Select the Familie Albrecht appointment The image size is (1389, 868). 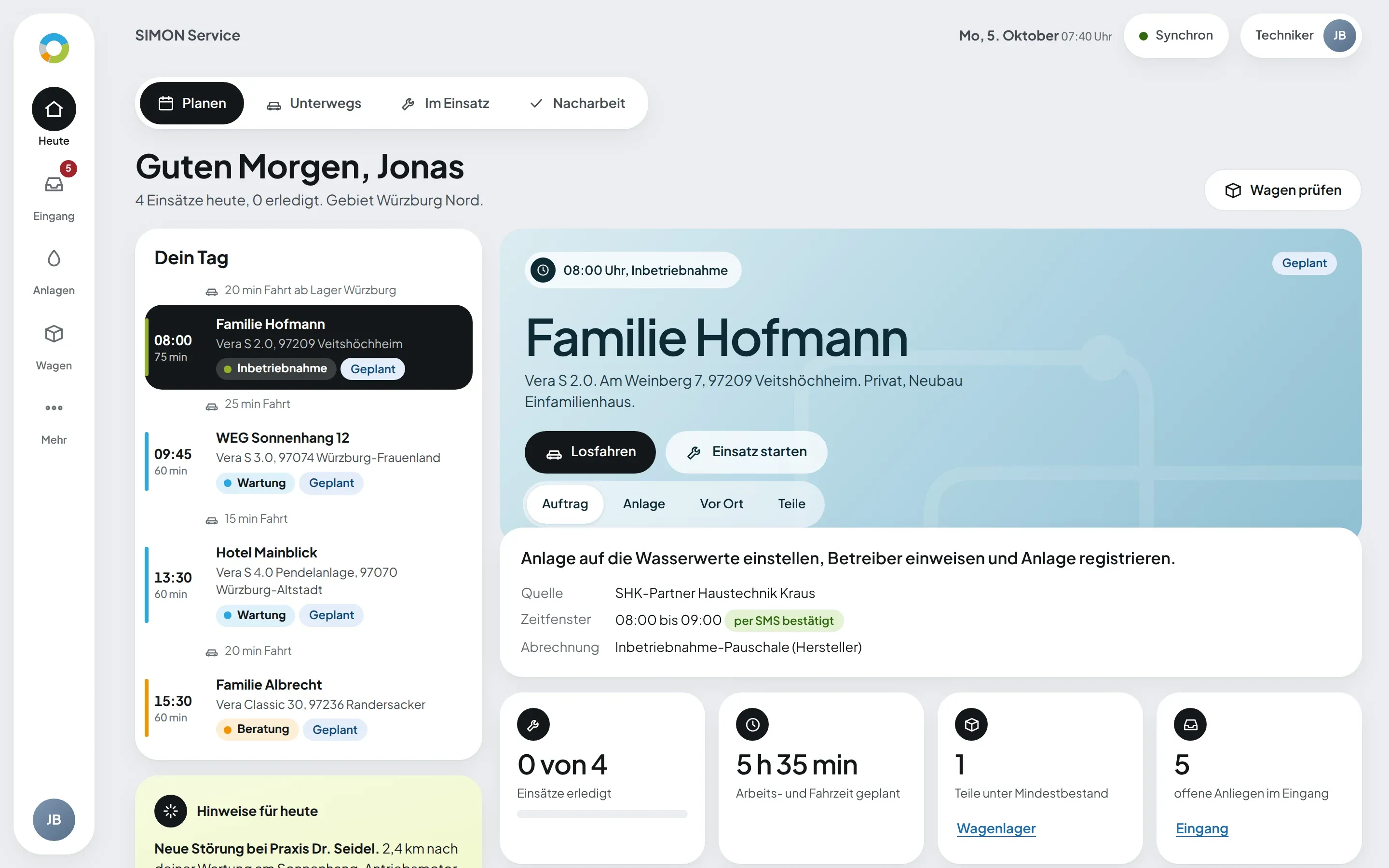tap(308, 708)
